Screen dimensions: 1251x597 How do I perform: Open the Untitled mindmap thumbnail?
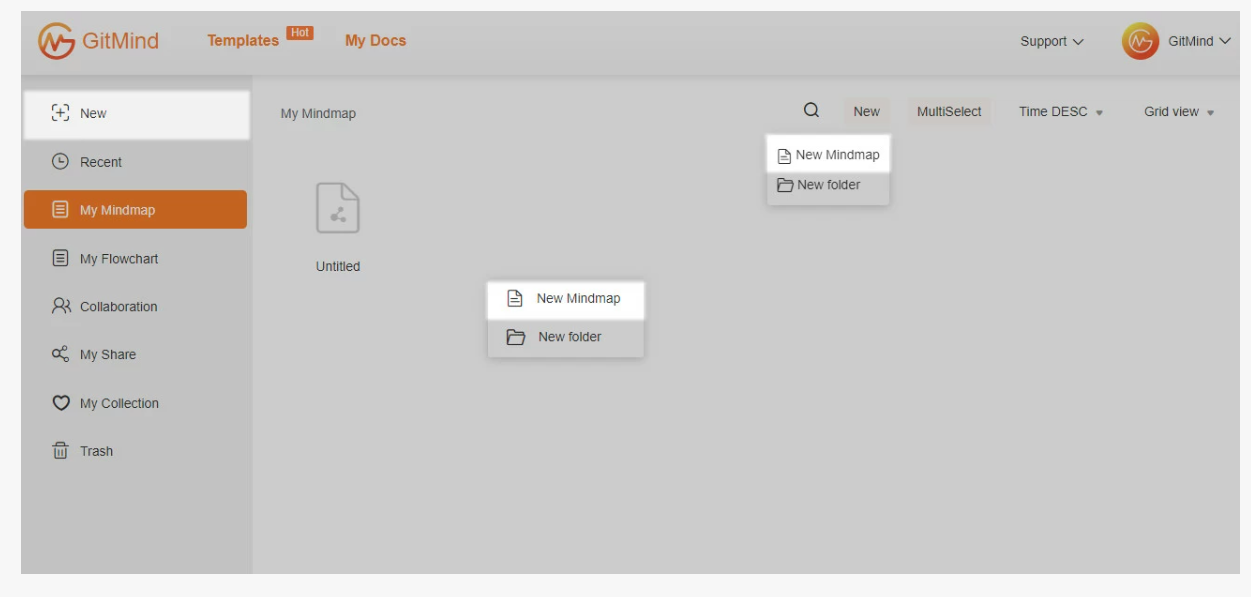[x=335, y=212]
